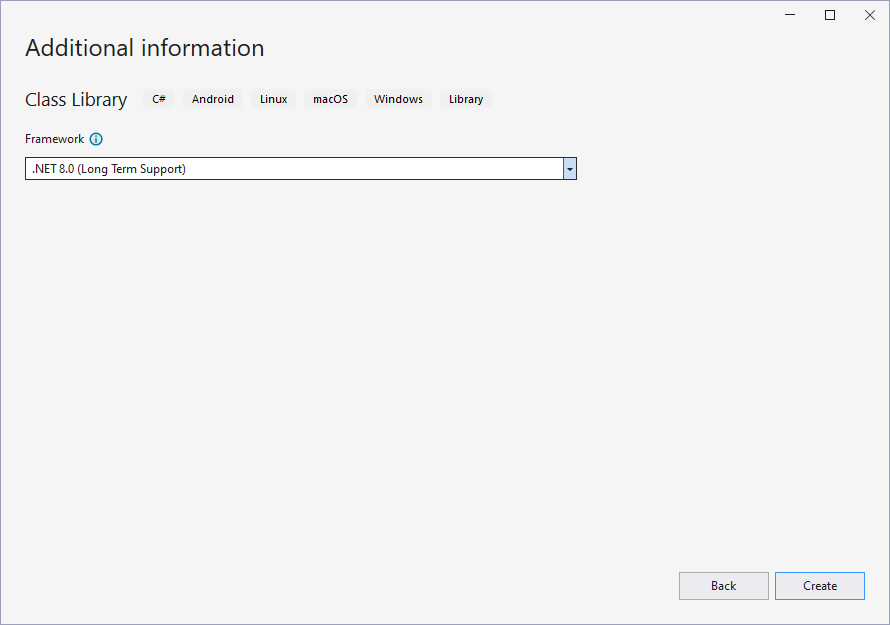Viewport: 890px width, 625px height.
Task: Click the Linux tag
Action: click(274, 99)
